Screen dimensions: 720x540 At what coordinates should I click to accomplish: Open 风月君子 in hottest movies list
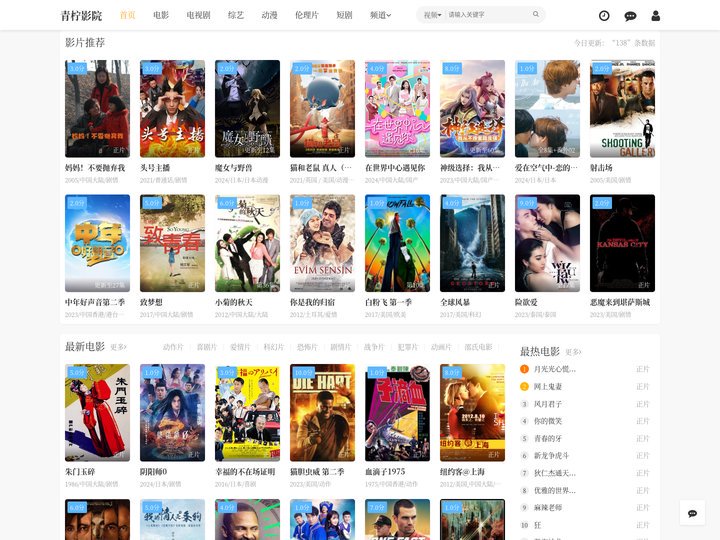click(547, 404)
